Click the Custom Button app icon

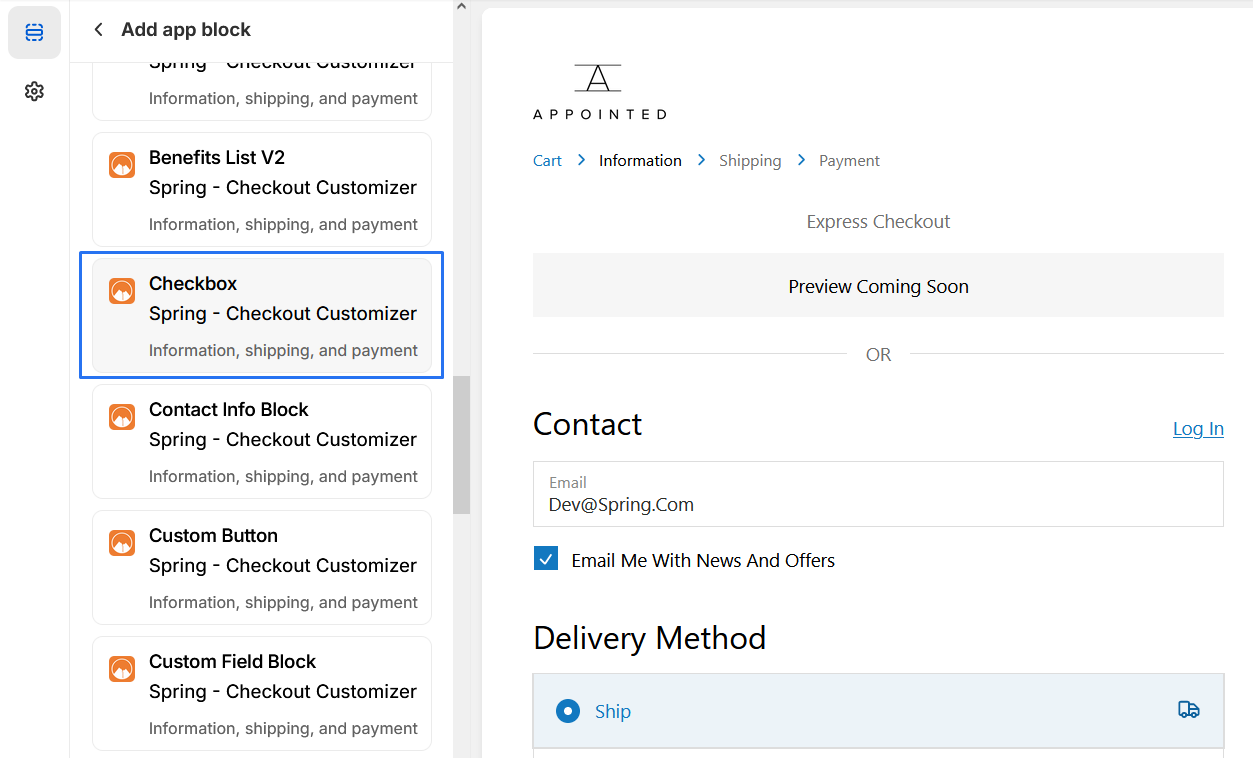121,543
